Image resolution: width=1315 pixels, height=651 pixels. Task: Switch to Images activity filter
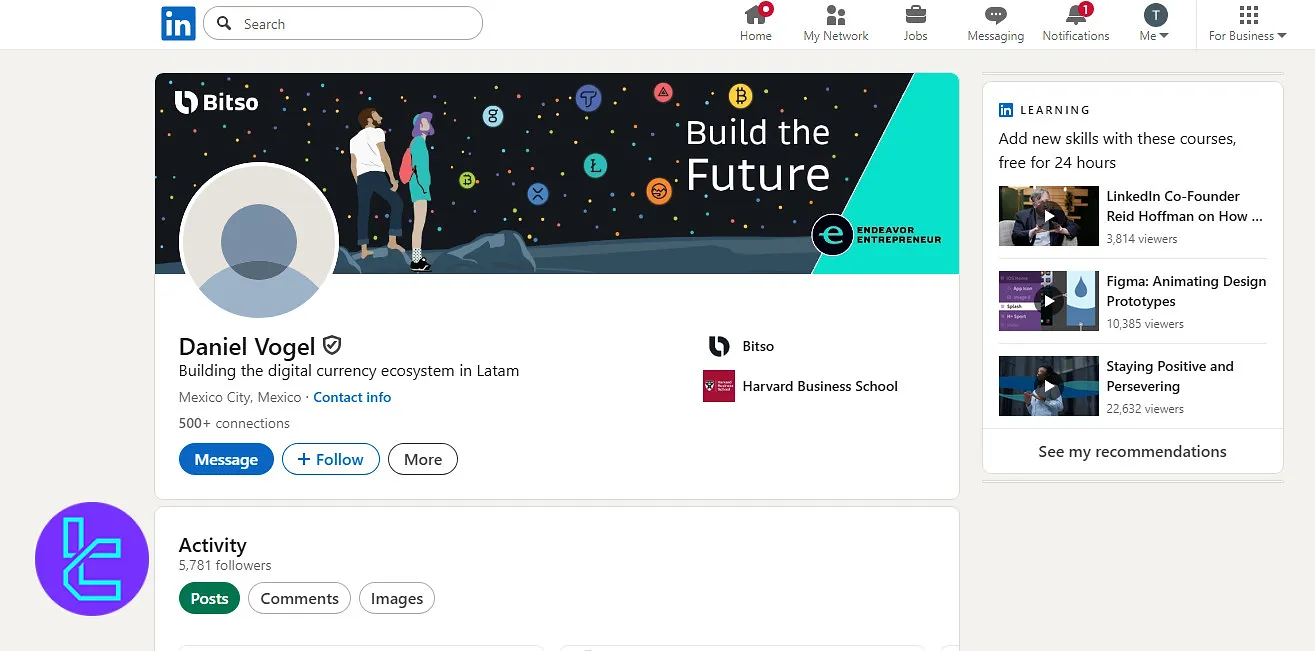click(x=397, y=599)
